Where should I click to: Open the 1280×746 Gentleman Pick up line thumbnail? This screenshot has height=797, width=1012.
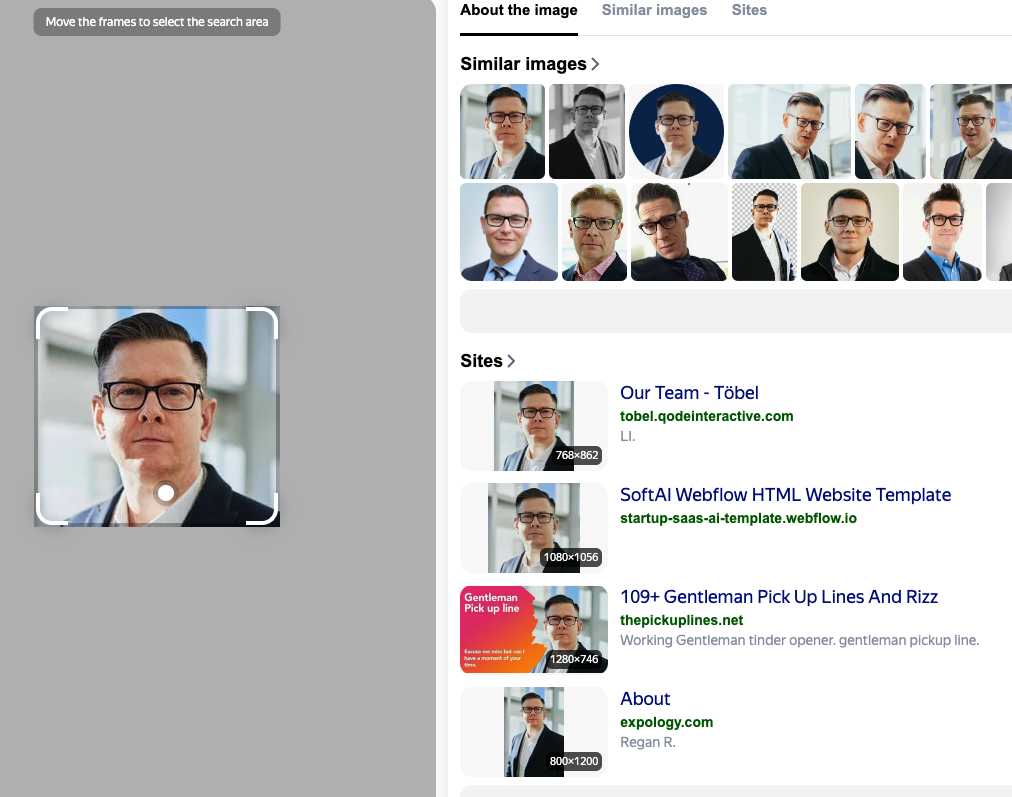(534, 630)
